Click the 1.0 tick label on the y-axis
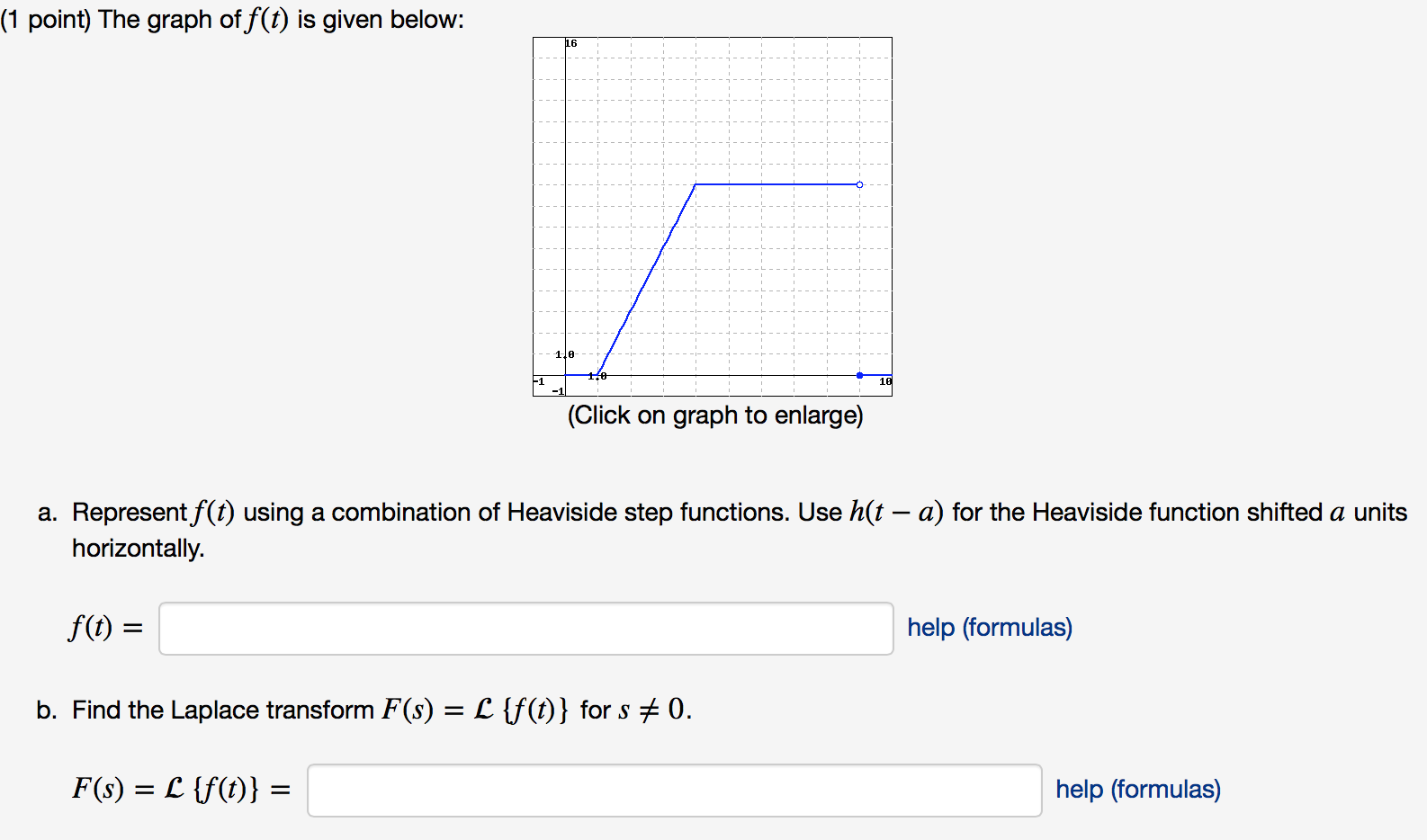 pos(565,353)
